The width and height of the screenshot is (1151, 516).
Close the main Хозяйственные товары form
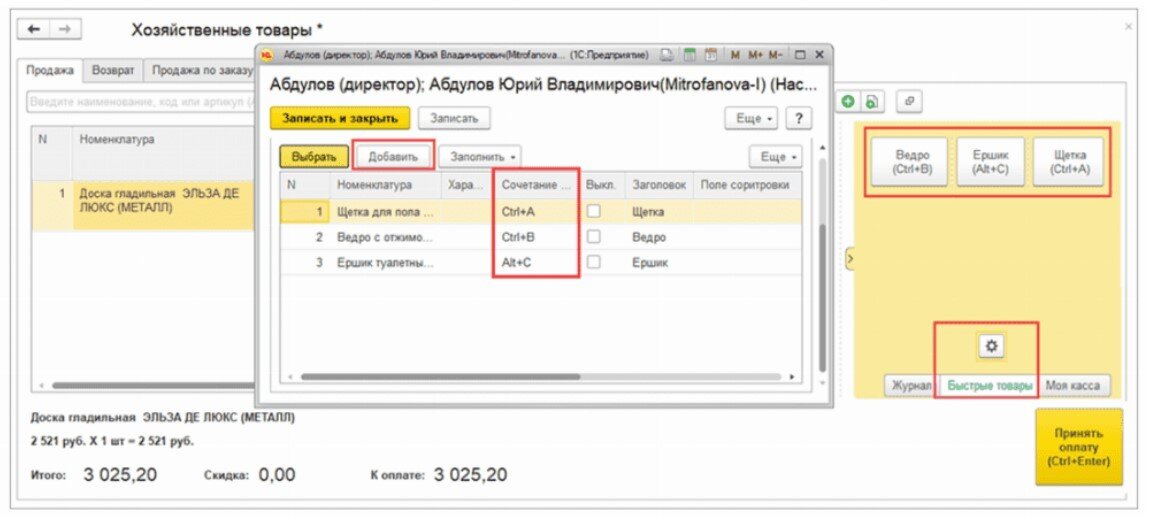pyautogui.click(x=1128, y=26)
